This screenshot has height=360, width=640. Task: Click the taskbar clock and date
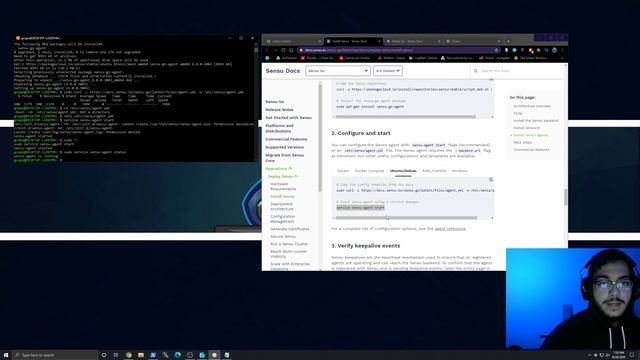tap(619, 355)
